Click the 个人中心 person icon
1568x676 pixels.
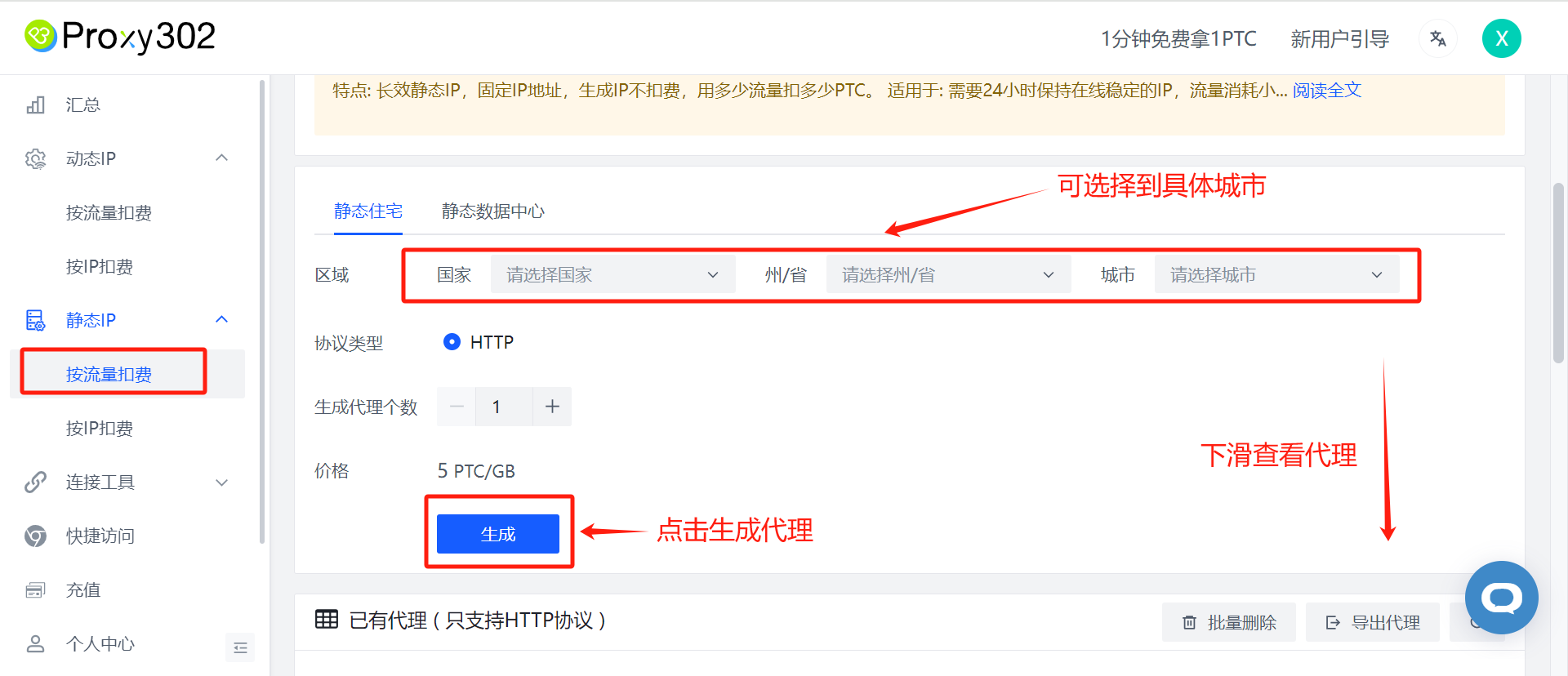click(x=35, y=643)
